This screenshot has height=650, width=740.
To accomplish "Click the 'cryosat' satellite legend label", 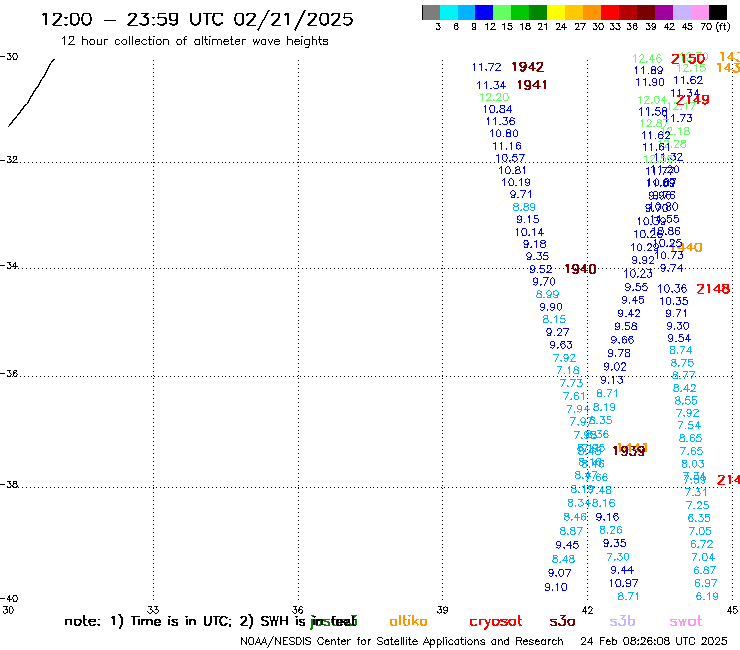I will click(496, 622).
